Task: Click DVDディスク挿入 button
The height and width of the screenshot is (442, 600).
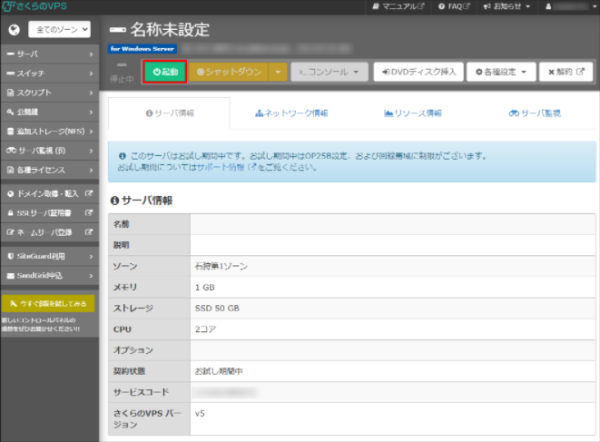Action: click(419, 72)
